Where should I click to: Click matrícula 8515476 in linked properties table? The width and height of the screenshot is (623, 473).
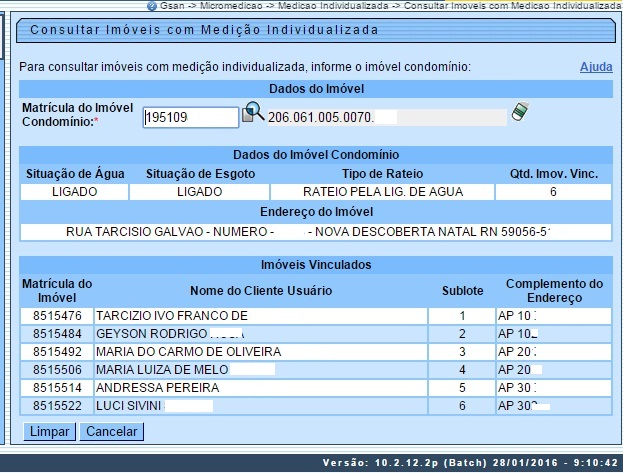(x=56, y=316)
